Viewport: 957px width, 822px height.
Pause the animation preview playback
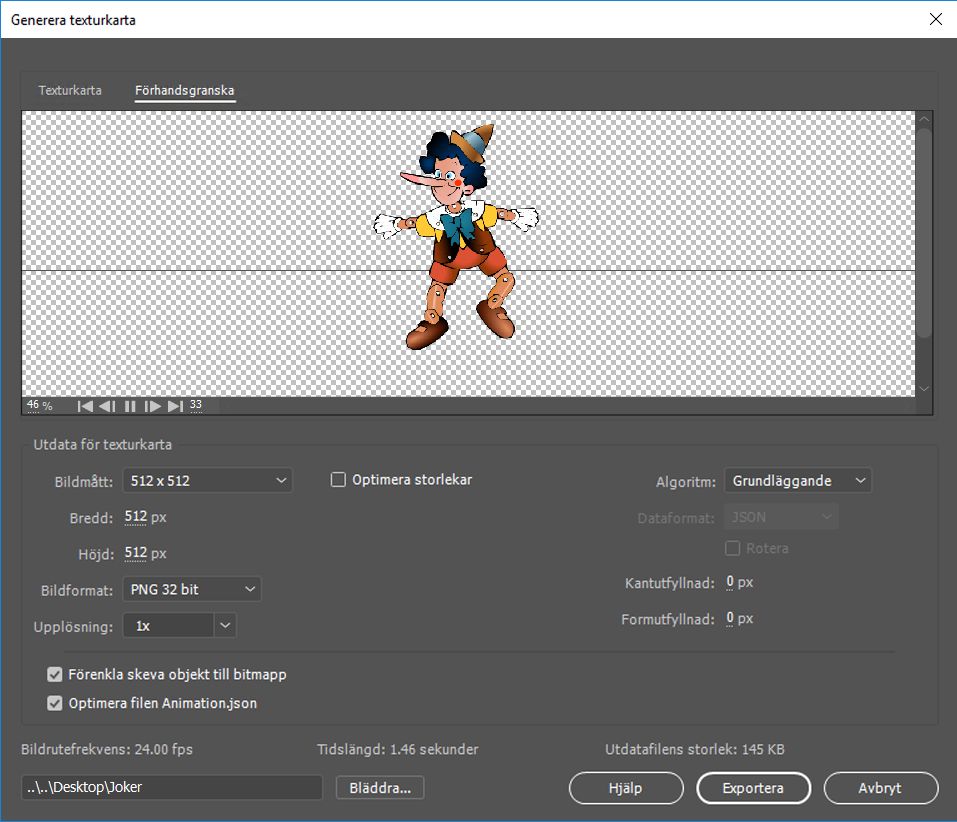coord(130,406)
